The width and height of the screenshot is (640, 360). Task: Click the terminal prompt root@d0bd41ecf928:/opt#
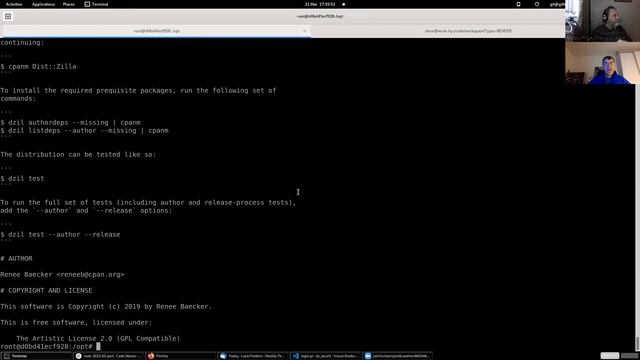pos(46,347)
